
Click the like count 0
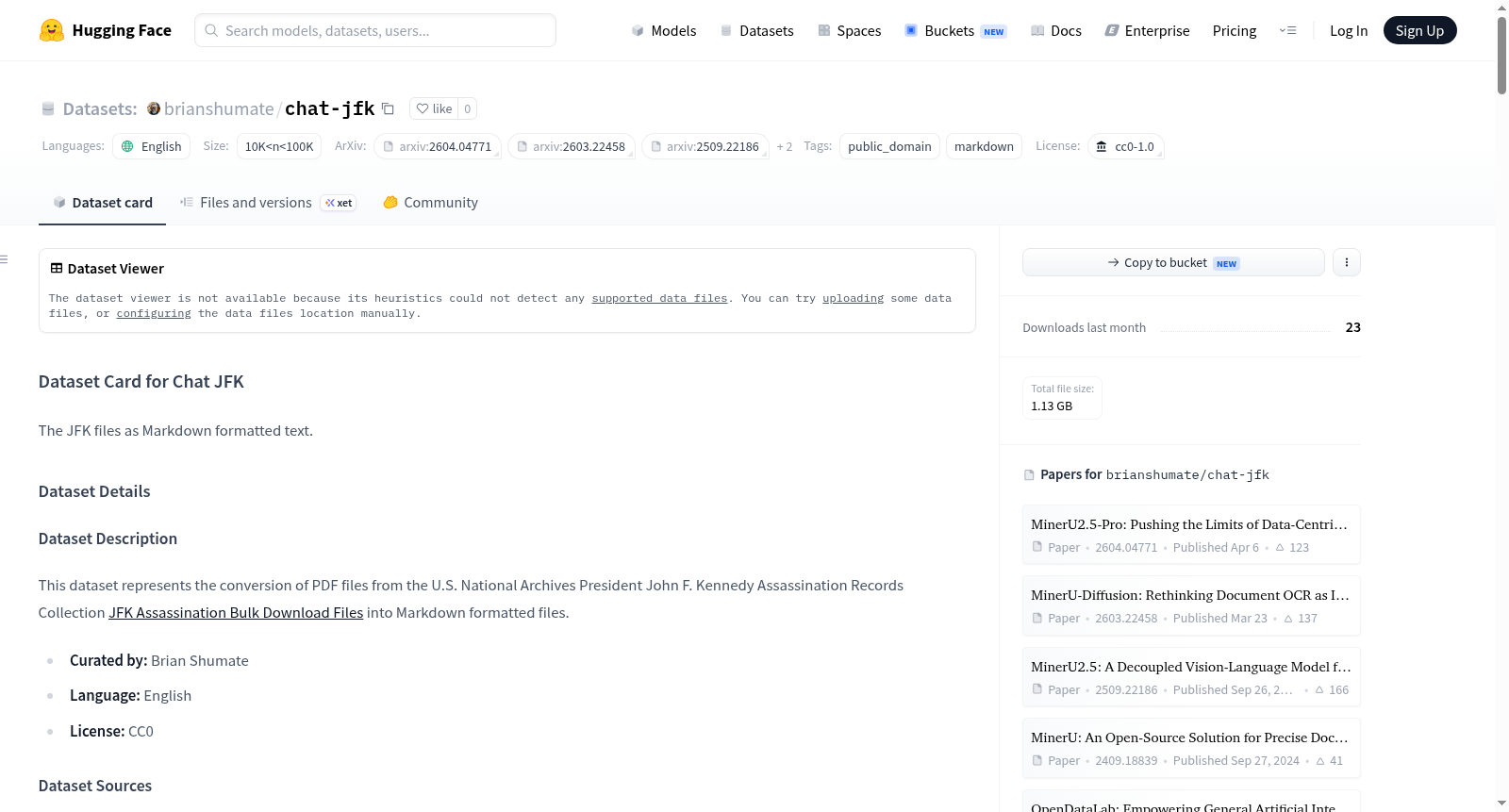point(468,108)
